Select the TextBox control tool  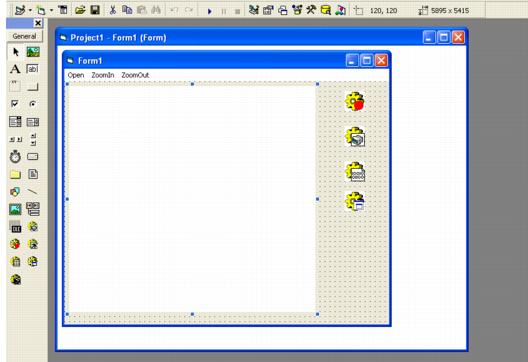[x=32, y=69]
